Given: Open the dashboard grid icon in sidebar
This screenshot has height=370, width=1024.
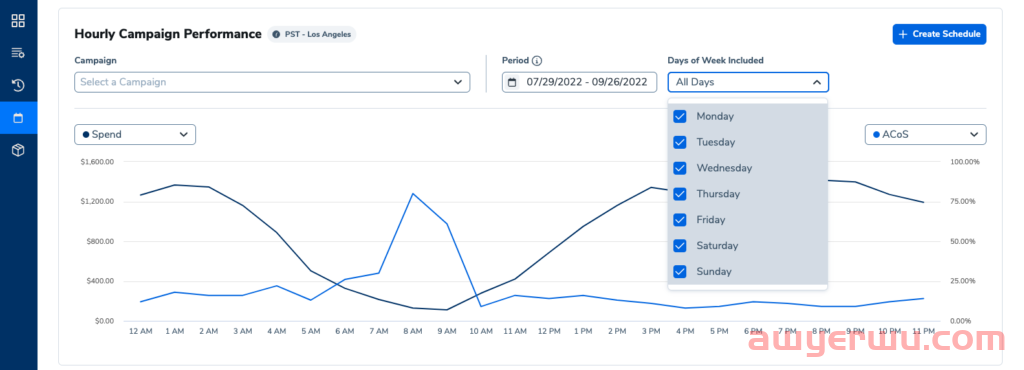Looking at the screenshot, I should pos(18,20).
